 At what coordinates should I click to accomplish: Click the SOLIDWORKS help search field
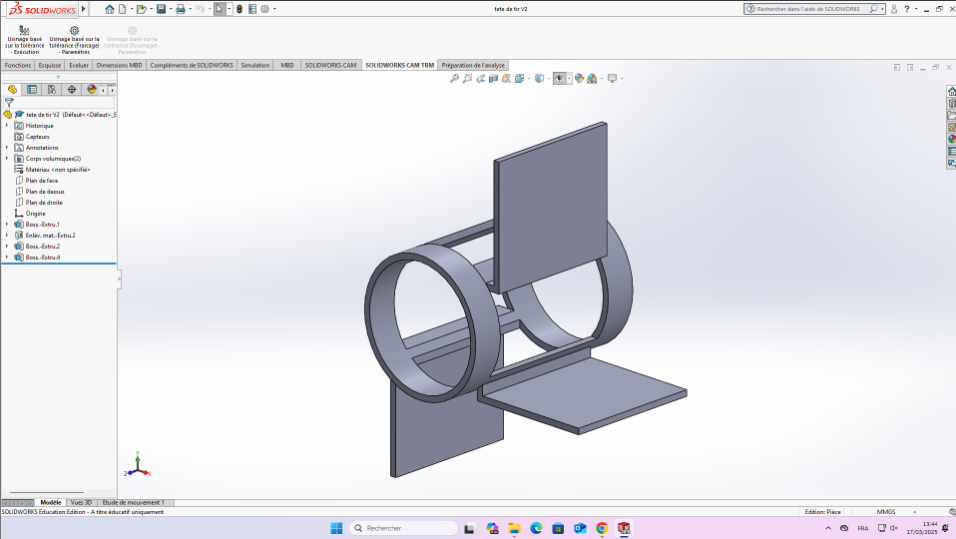click(x=810, y=9)
